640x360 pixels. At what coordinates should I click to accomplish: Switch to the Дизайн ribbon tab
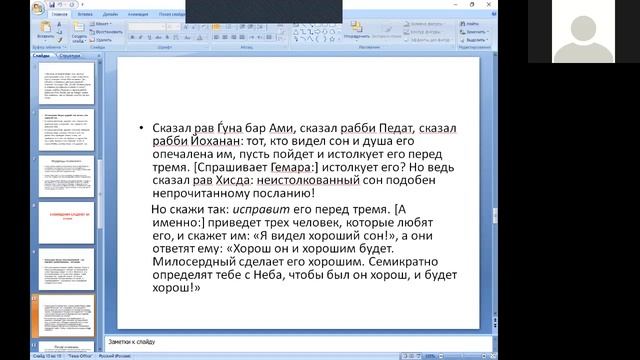[x=110, y=14]
